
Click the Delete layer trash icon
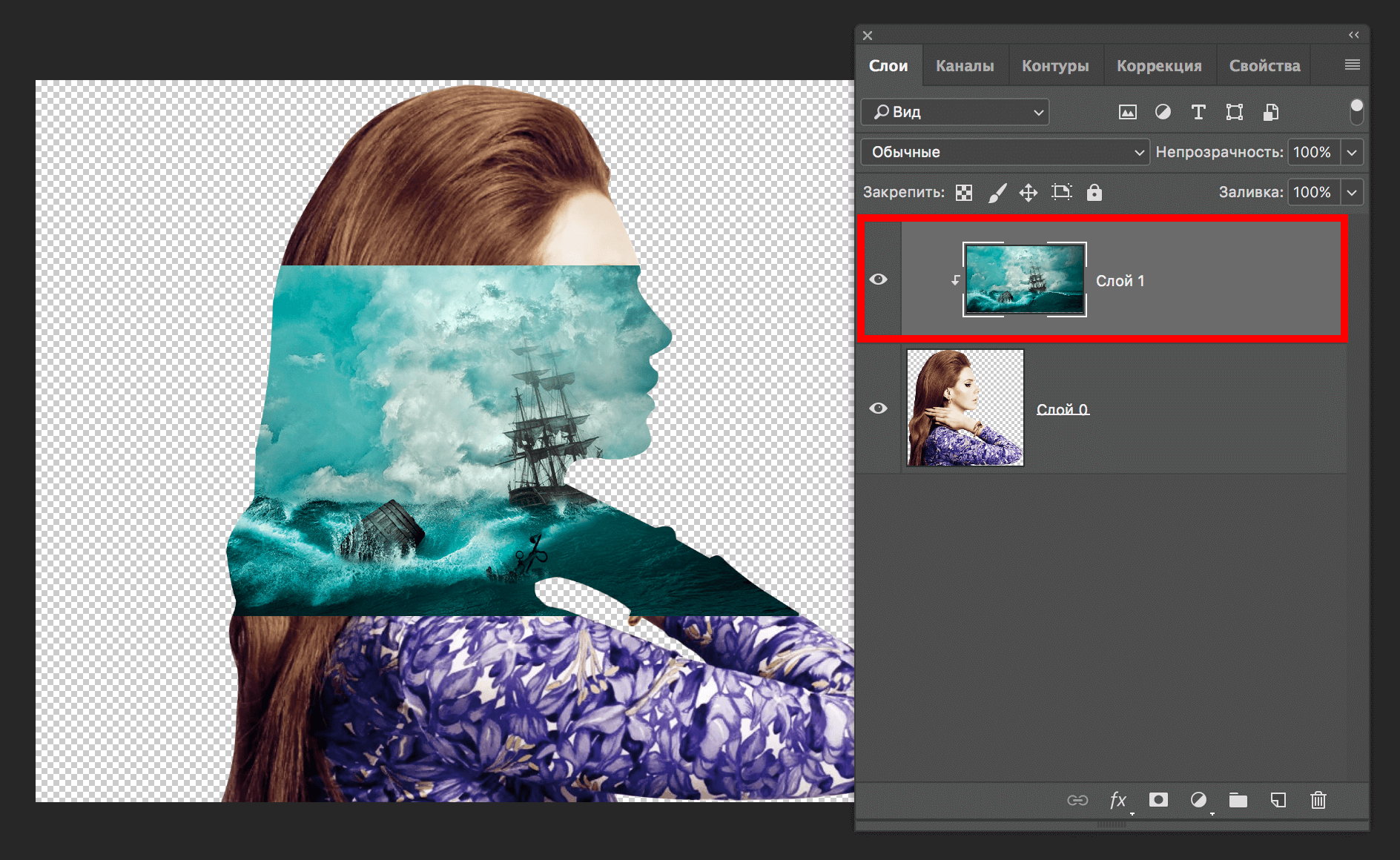pos(1318,801)
